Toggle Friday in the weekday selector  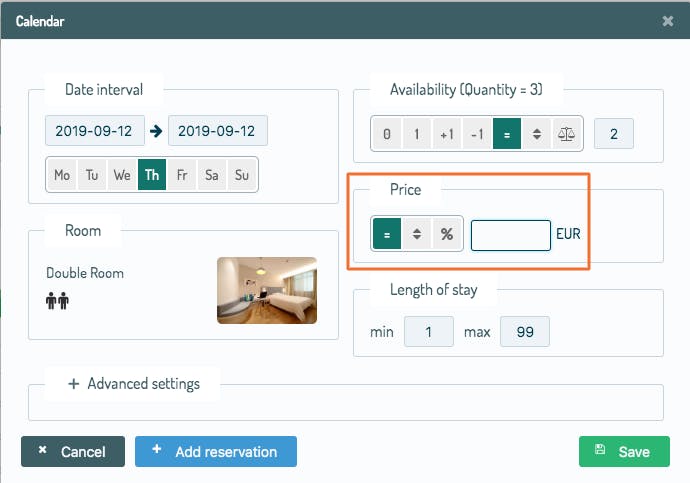(182, 175)
